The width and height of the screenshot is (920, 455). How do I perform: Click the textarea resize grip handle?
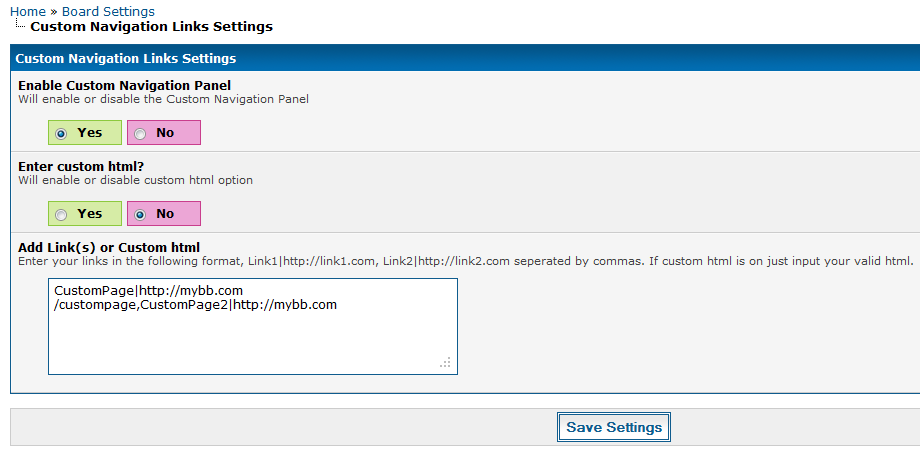coord(446,363)
